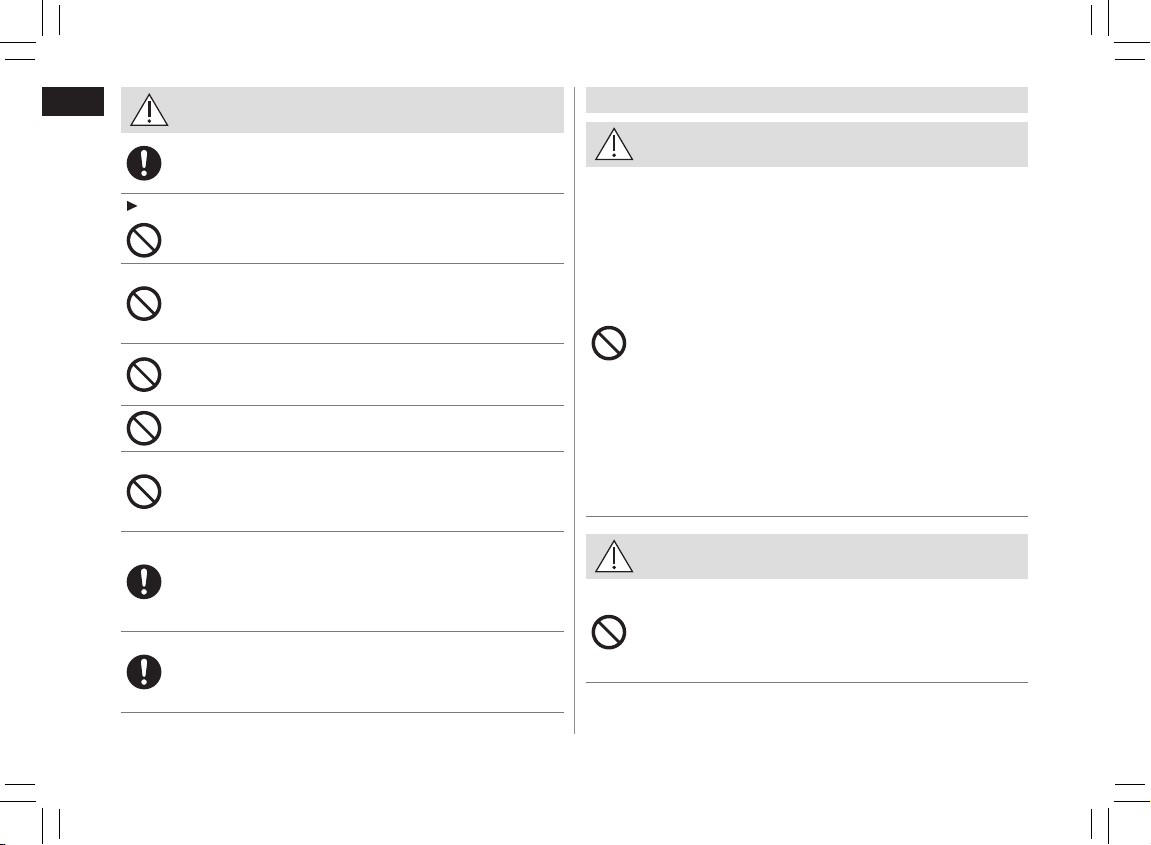Image resolution: width=1151 pixels, height=845 pixels.
Task: Select the exclamation icon under the left warning header
Action: tap(144, 163)
